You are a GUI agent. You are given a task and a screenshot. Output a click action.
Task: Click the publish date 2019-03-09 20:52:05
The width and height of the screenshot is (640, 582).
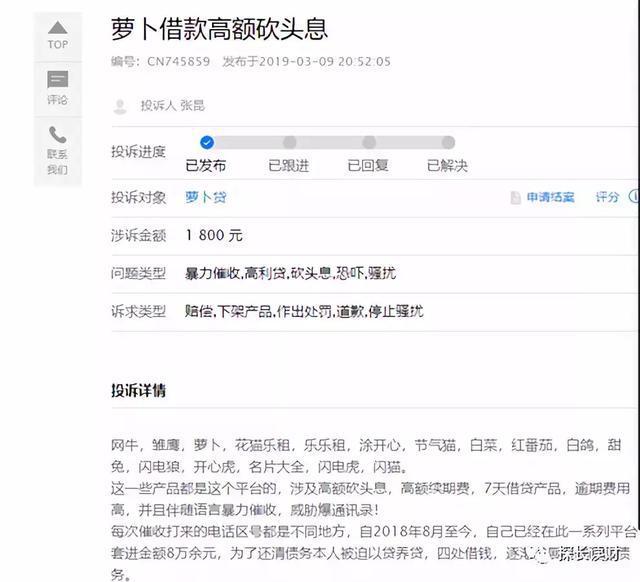coord(324,62)
